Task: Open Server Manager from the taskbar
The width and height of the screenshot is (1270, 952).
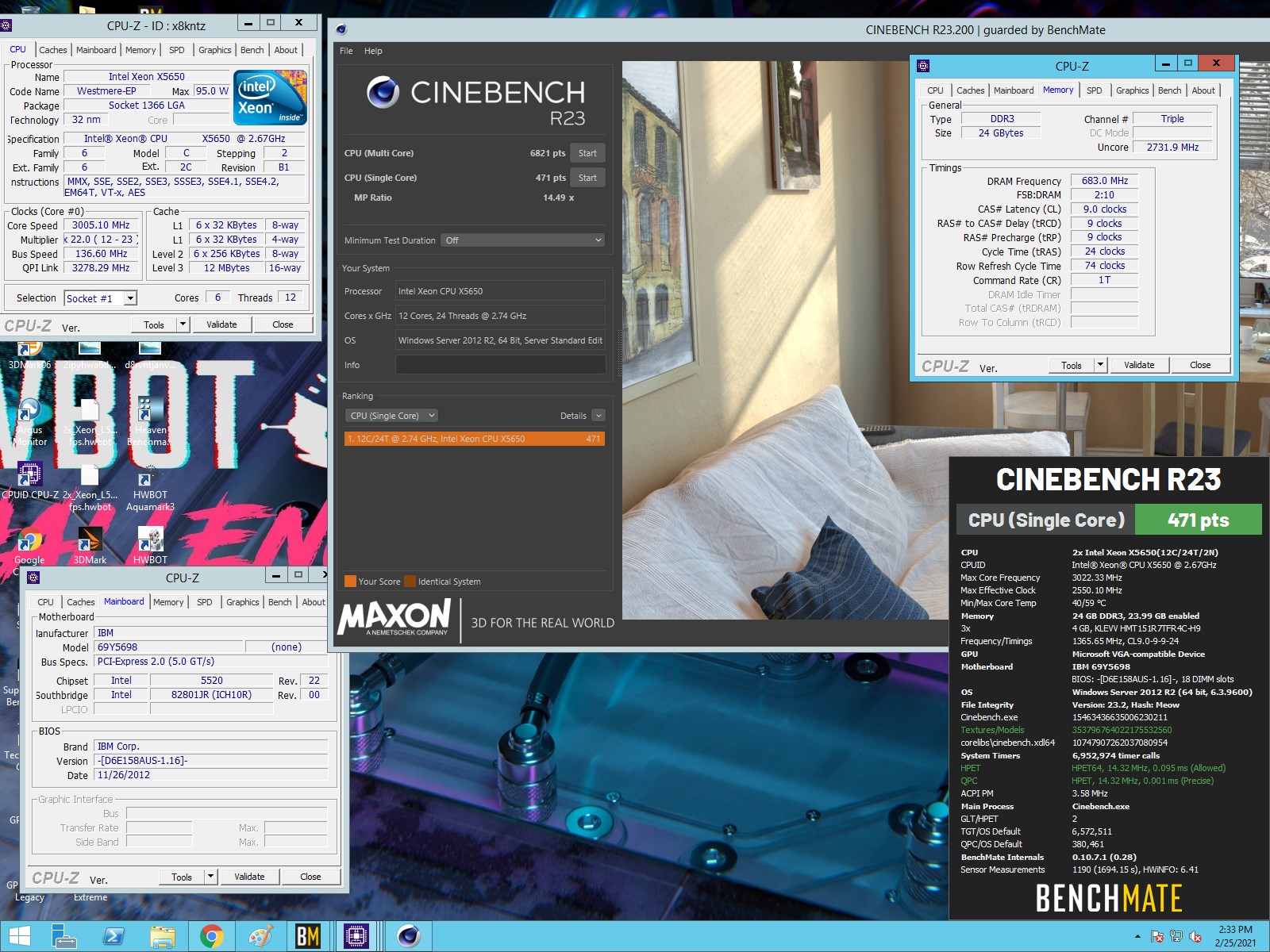Action: click(x=63, y=937)
